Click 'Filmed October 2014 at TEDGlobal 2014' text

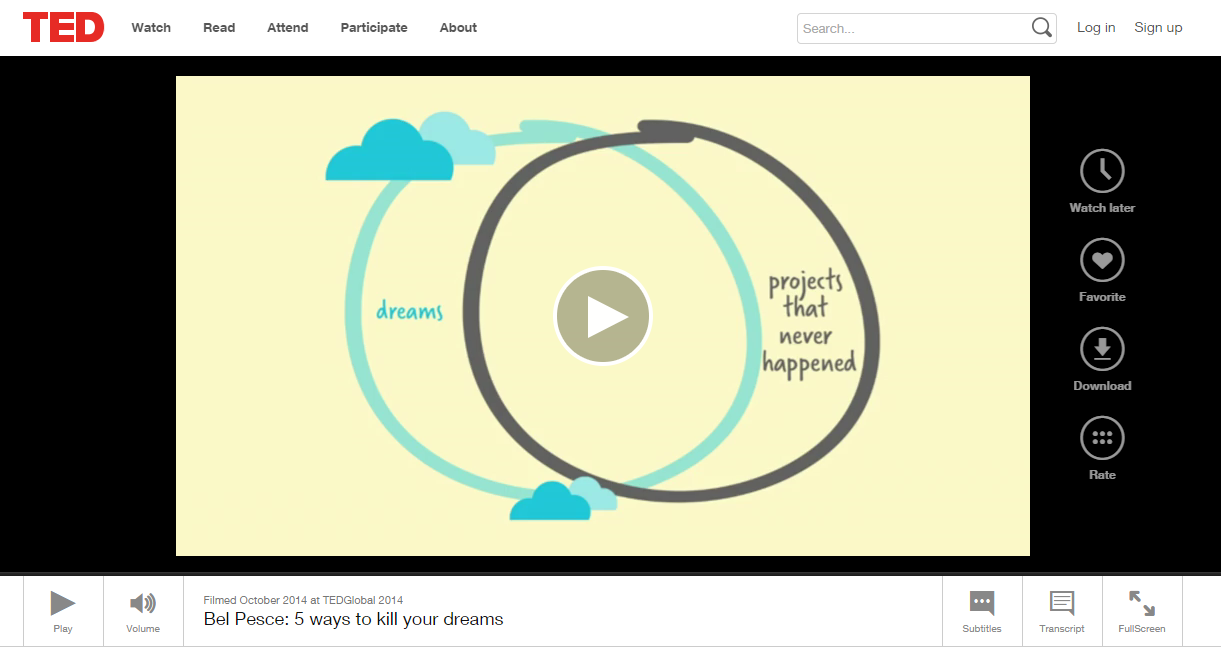pos(303,600)
